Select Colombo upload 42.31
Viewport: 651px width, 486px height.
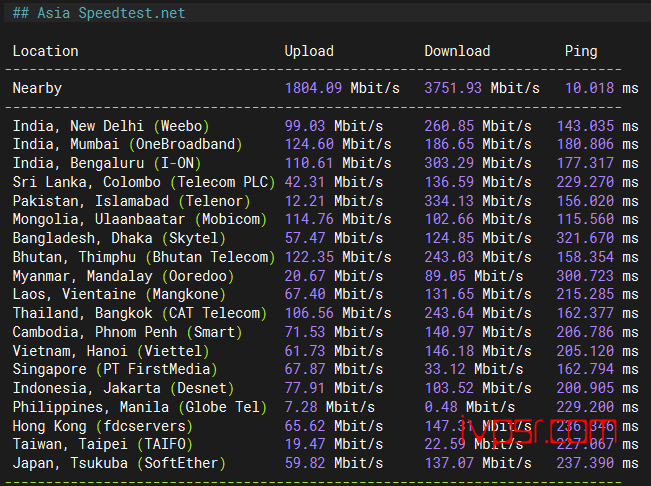click(305, 182)
